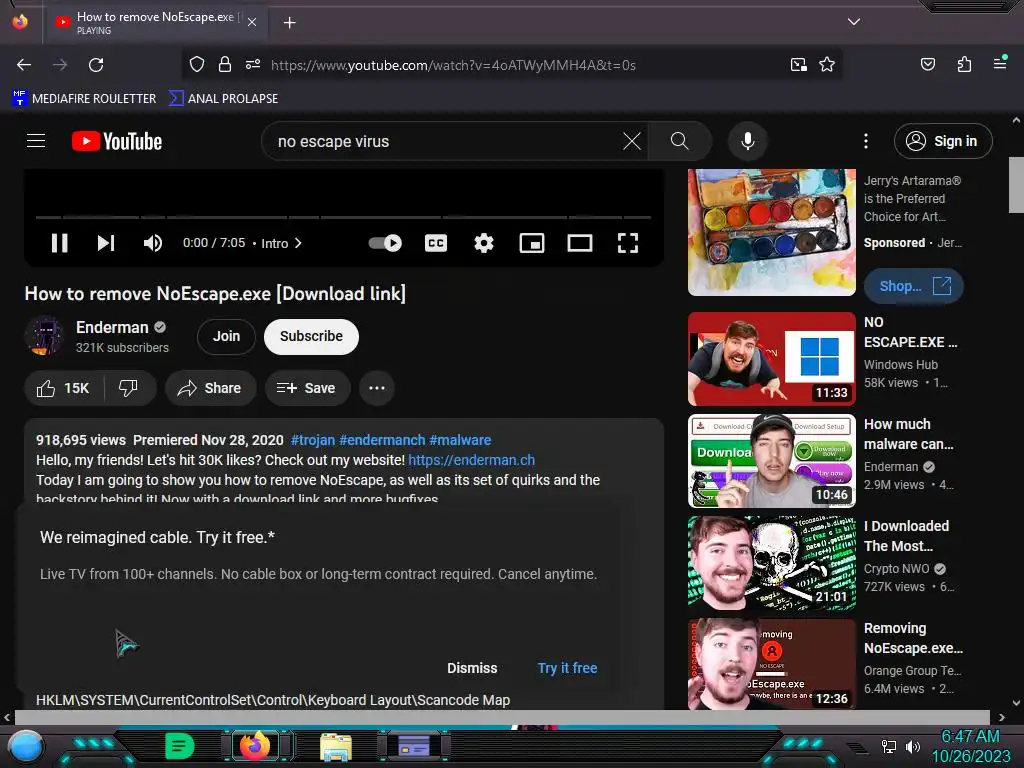Image resolution: width=1024 pixels, height=768 pixels.
Task: Click the #trojan hashtag
Action: (x=313, y=440)
